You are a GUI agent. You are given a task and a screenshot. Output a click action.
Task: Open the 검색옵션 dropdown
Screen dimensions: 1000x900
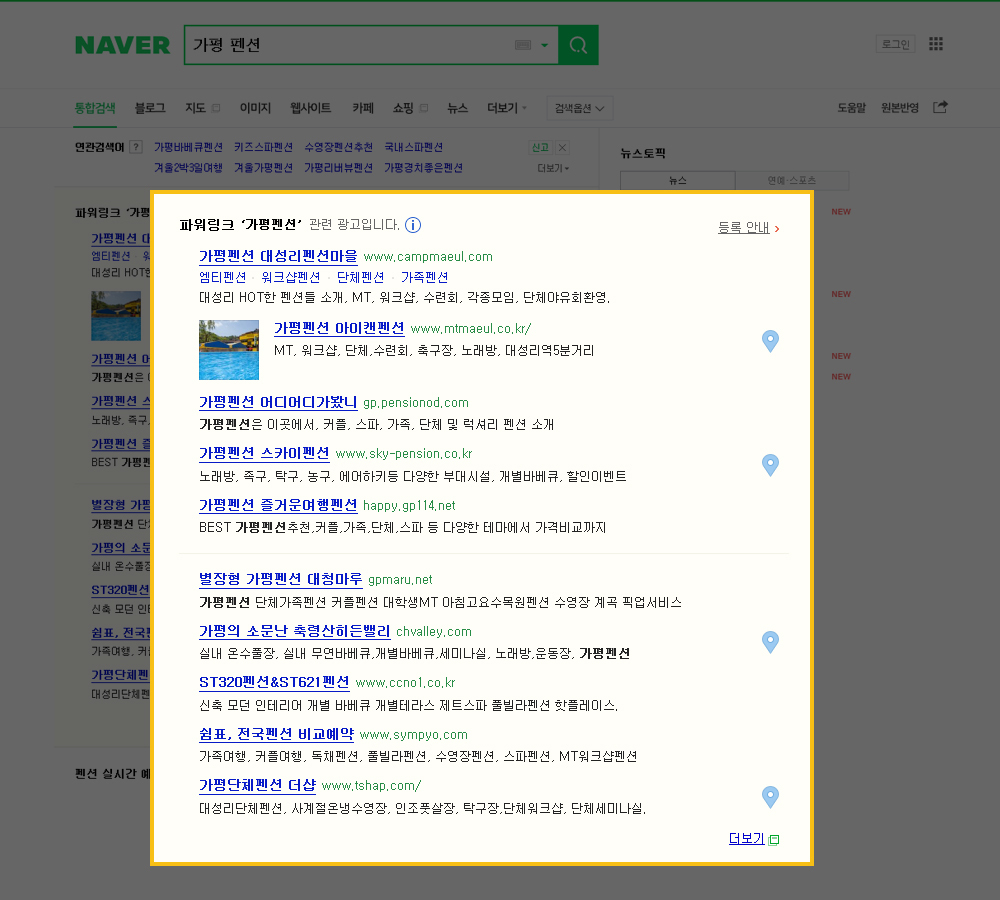coord(580,108)
